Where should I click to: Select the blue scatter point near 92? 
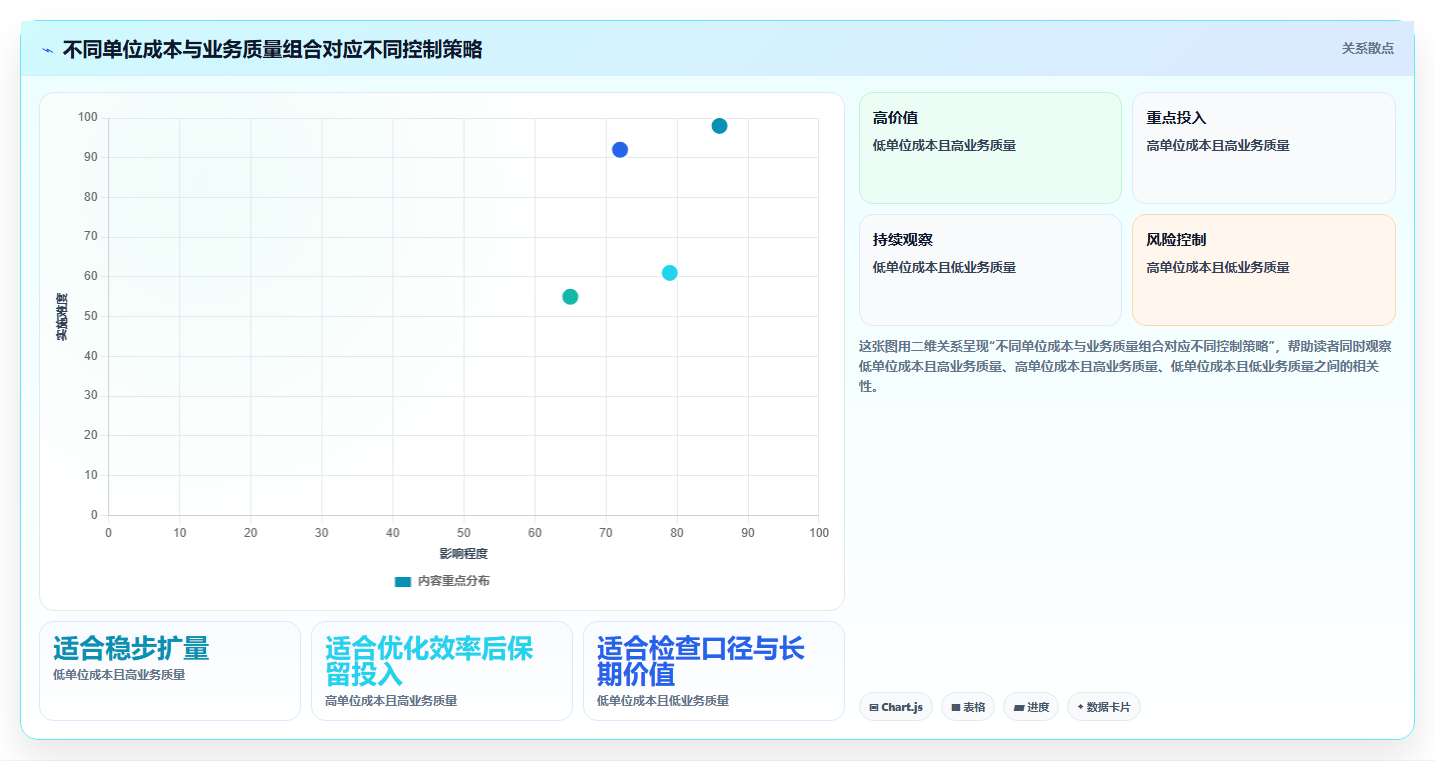[620, 150]
